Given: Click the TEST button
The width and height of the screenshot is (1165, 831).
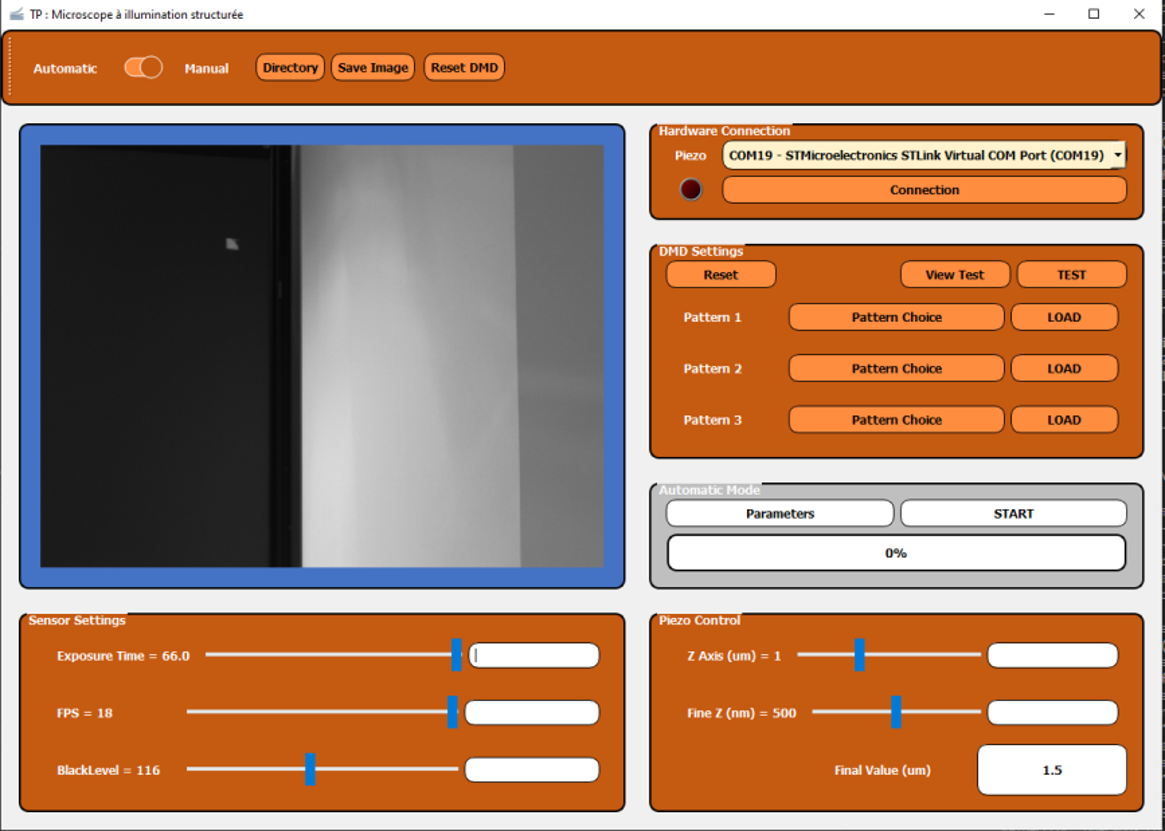Looking at the screenshot, I should point(1071,274).
